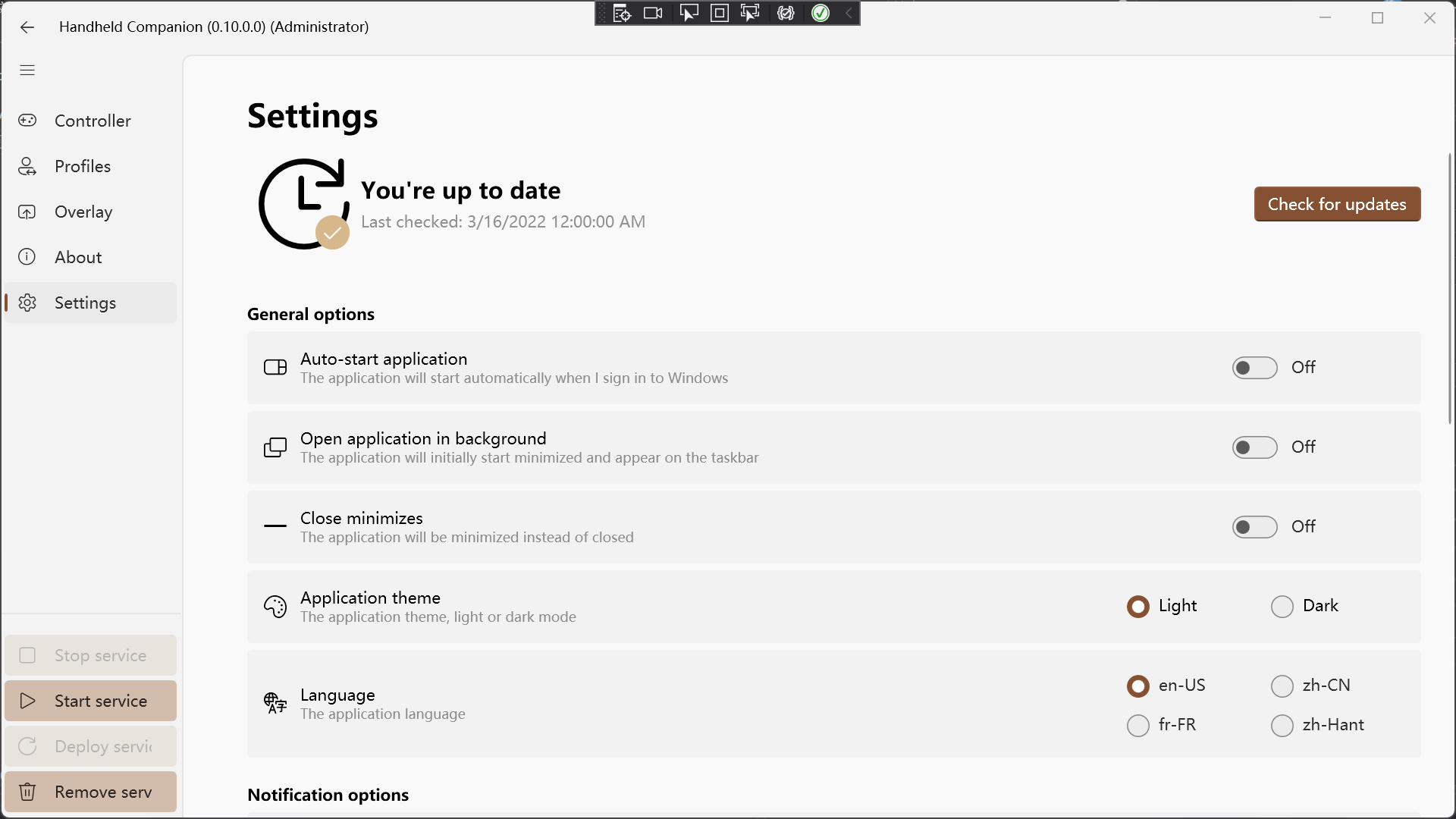Viewport: 1456px width, 819px height.
Task: Go to the Overlay page
Action: coord(83,212)
